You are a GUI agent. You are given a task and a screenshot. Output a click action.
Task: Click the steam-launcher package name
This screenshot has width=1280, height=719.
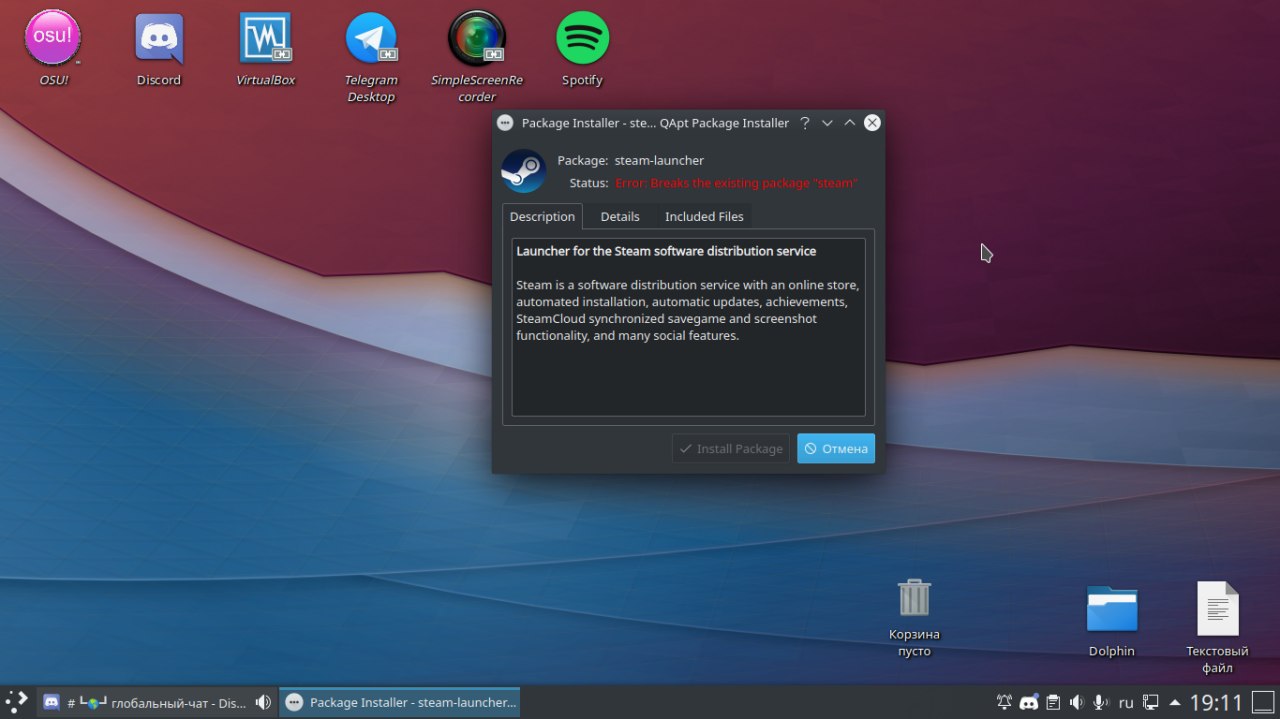click(x=659, y=160)
